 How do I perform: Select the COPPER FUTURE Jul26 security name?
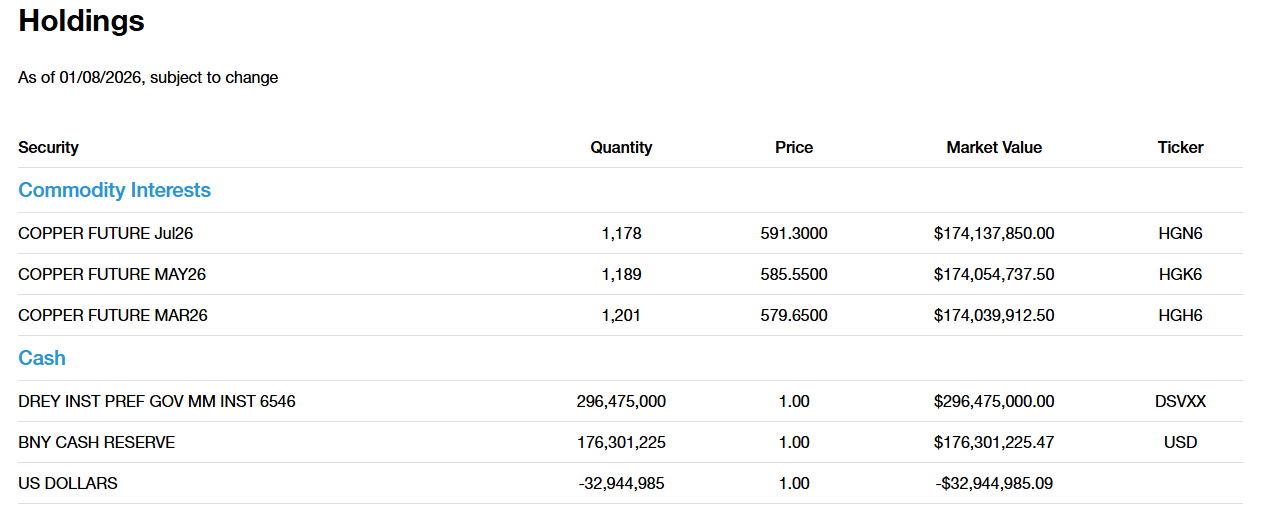pos(105,233)
